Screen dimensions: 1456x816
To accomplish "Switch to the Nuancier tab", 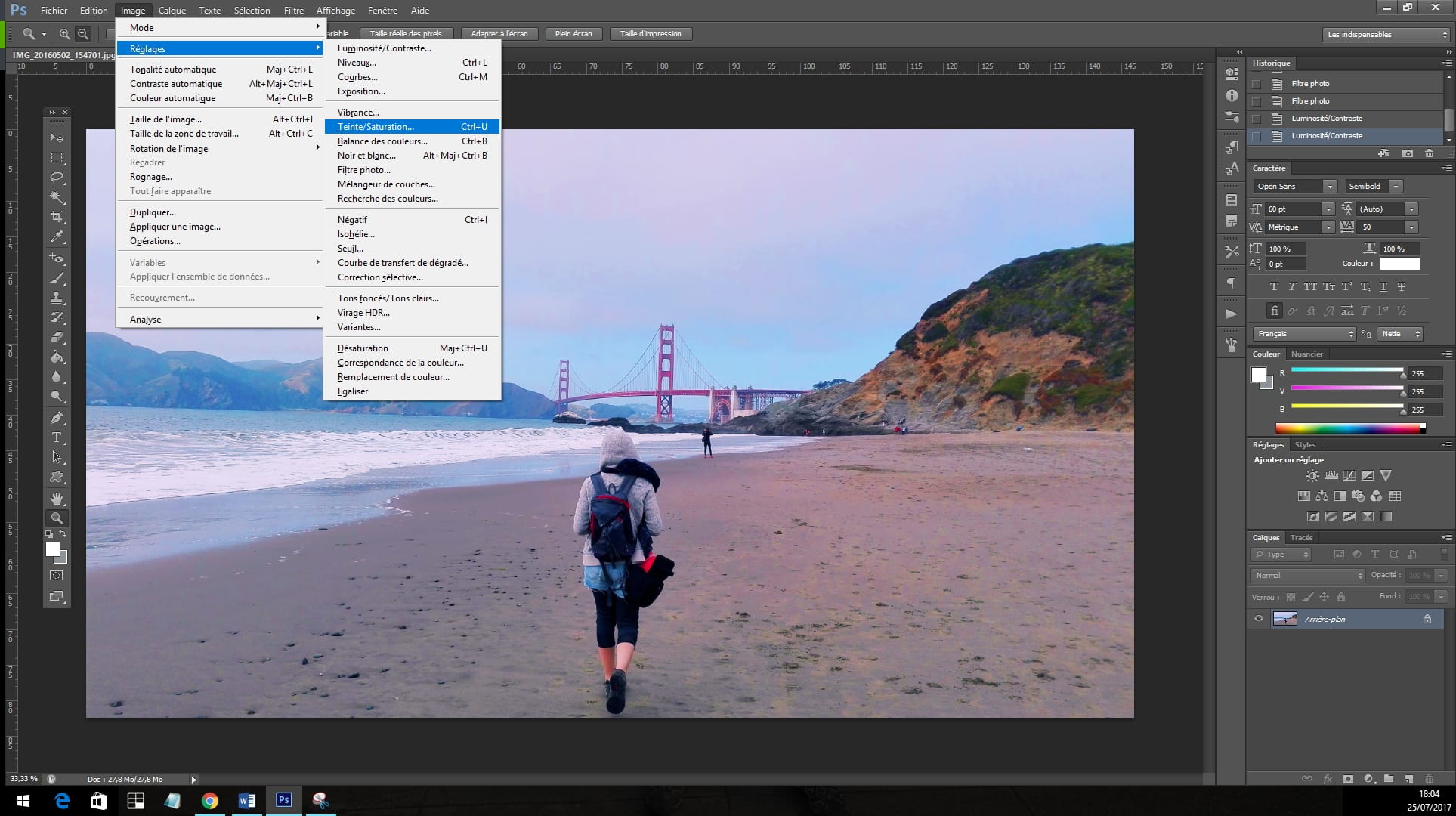I will click(x=1306, y=354).
